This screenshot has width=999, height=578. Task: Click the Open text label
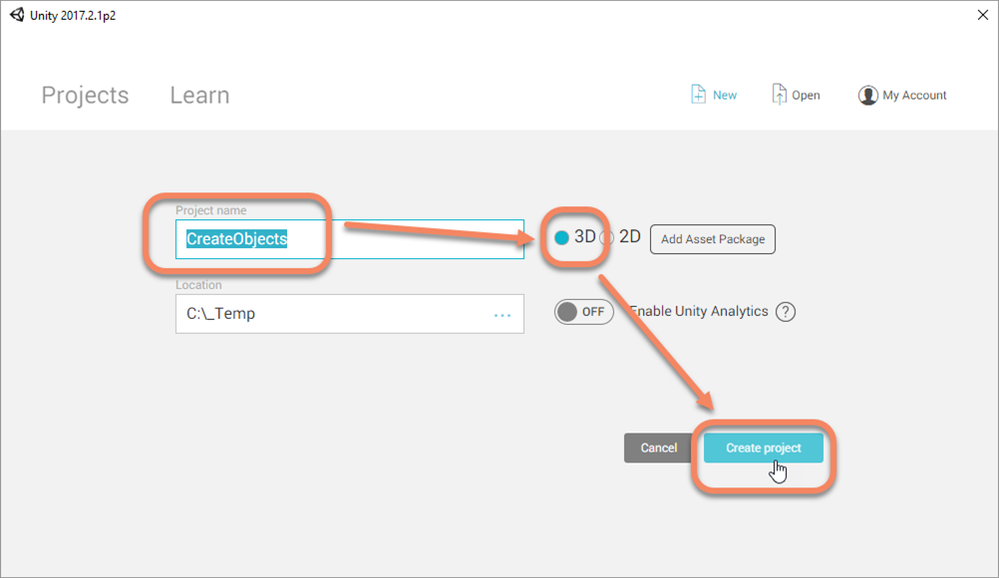pos(806,95)
